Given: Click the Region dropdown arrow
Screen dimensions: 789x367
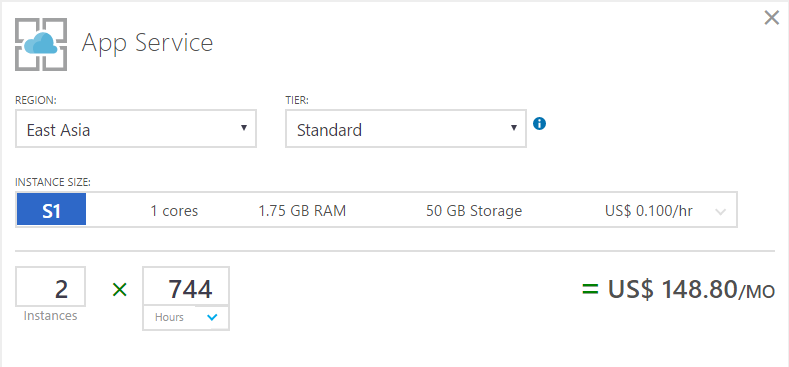Looking at the screenshot, I should tap(244, 127).
